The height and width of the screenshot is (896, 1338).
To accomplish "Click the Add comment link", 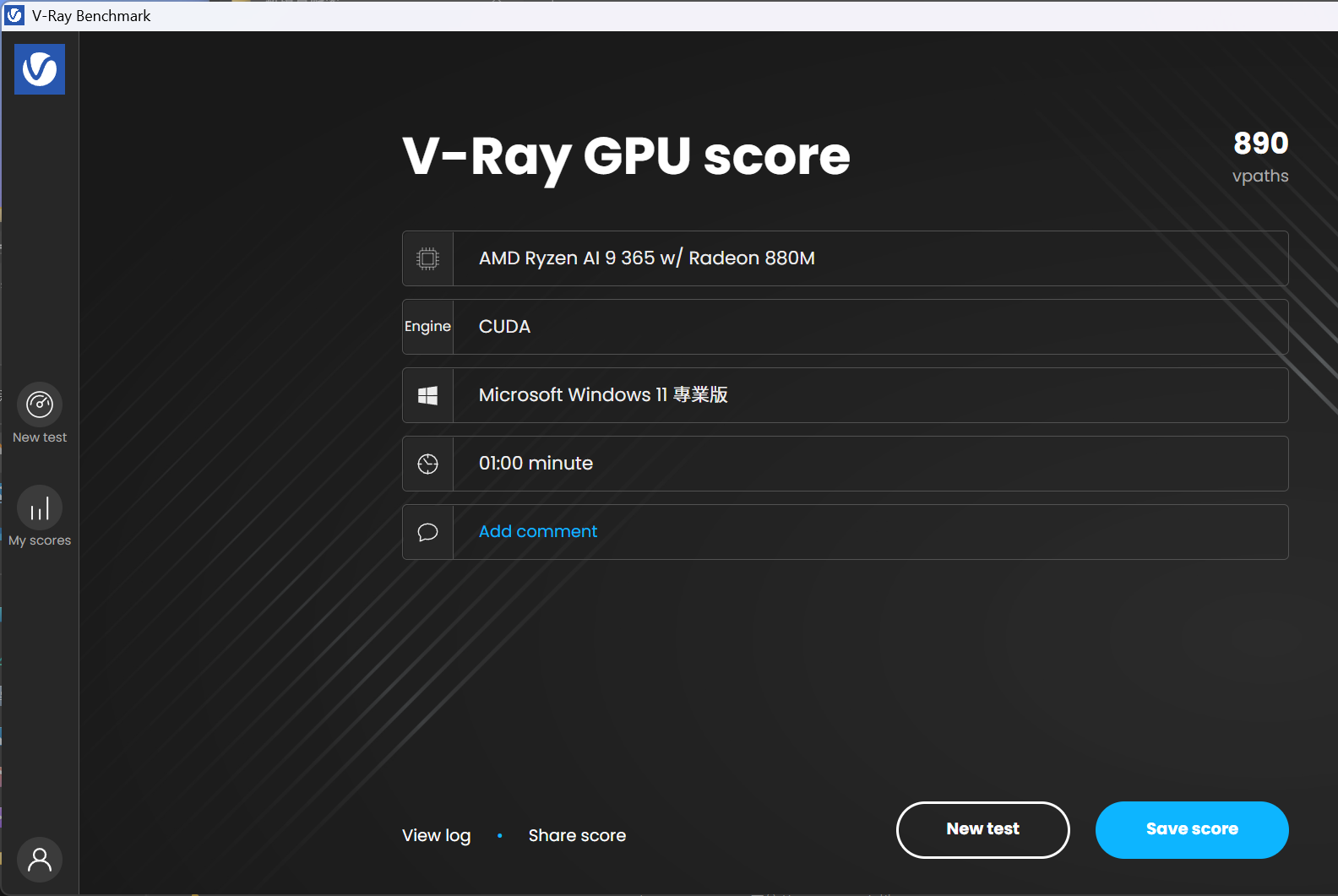I will [538, 531].
